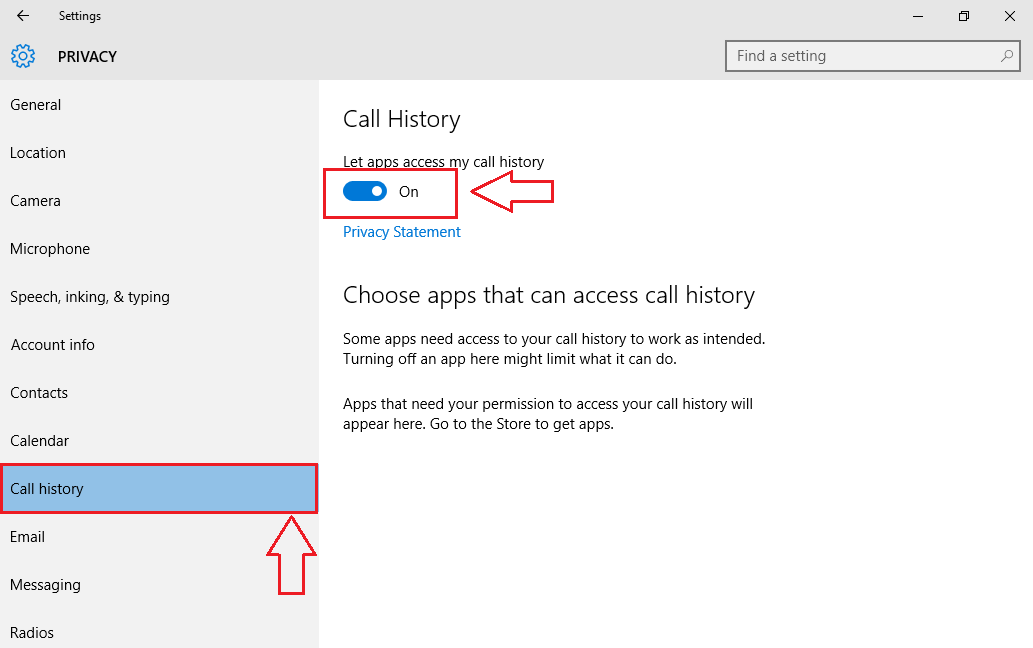This screenshot has height=648, width=1033.
Task: Select Location in the sidebar
Action: tap(159, 153)
